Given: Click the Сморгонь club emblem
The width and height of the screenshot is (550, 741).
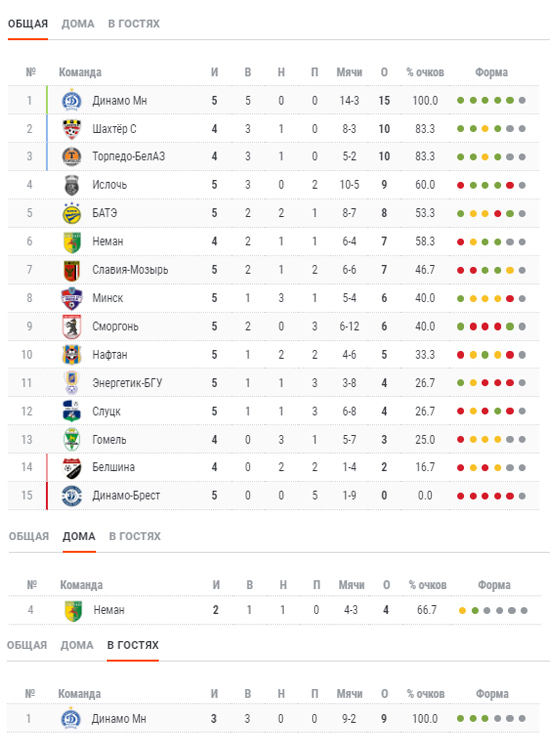Looking at the screenshot, I should (72, 326).
